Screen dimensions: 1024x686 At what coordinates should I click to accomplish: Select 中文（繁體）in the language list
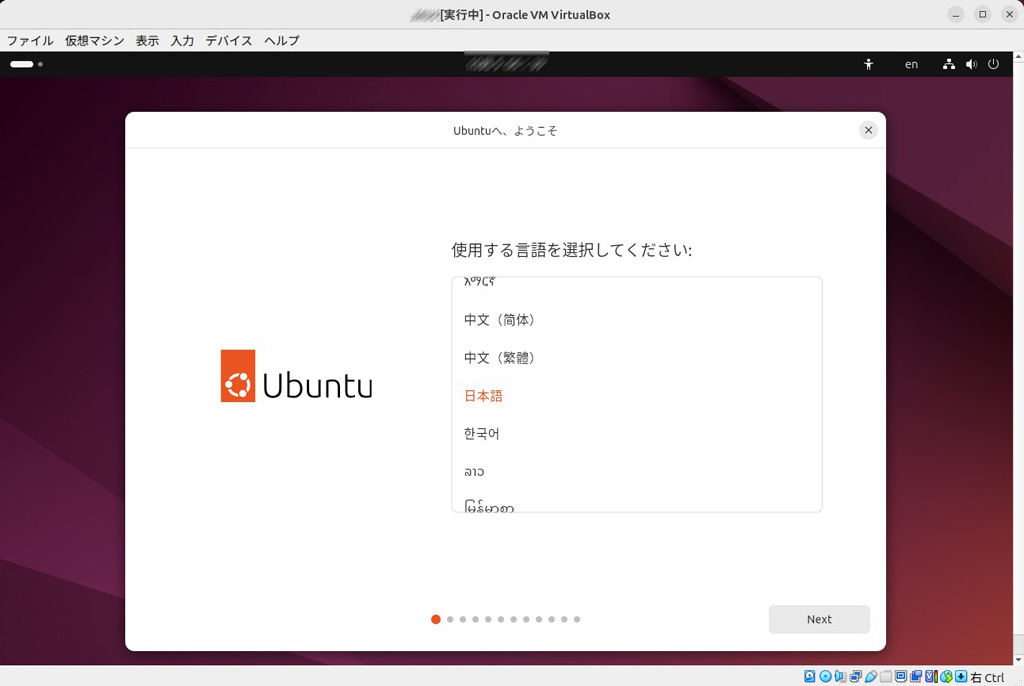(x=637, y=357)
